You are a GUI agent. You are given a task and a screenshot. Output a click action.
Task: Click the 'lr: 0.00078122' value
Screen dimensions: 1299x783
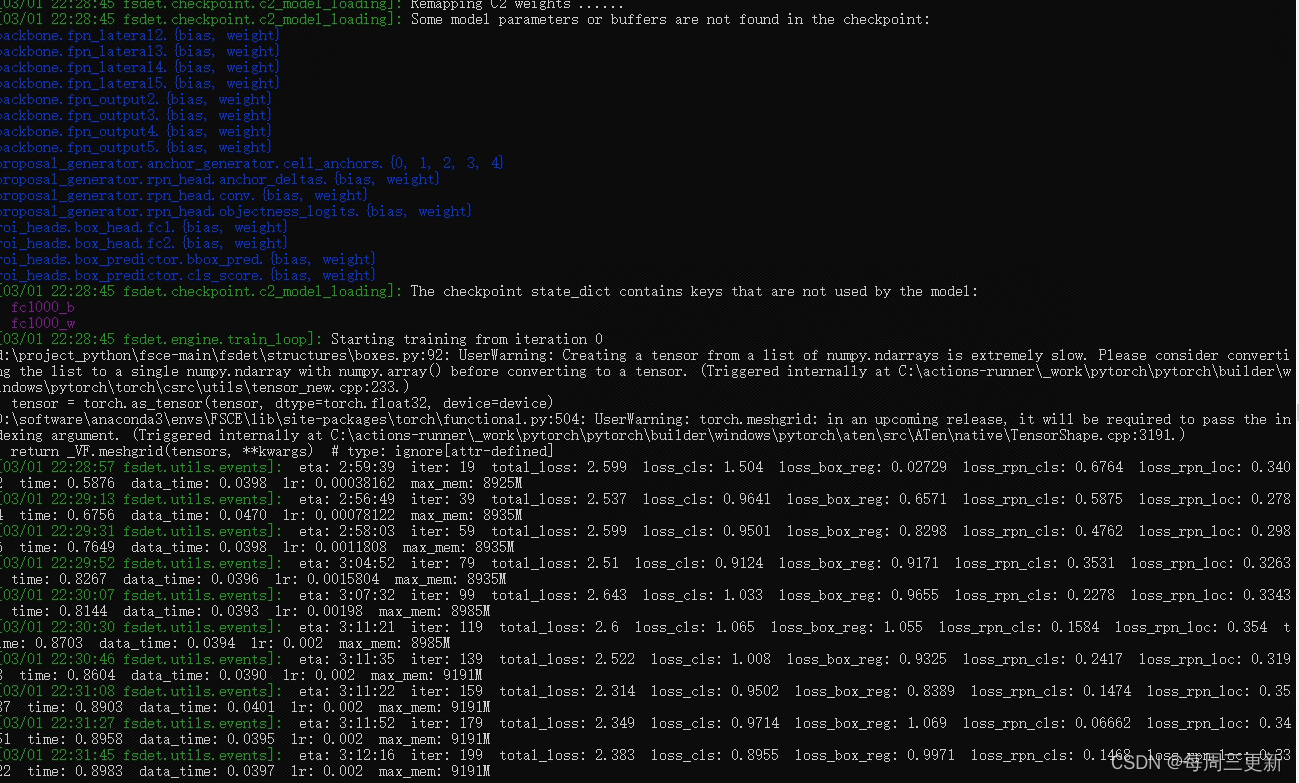pyautogui.click(x=339, y=515)
